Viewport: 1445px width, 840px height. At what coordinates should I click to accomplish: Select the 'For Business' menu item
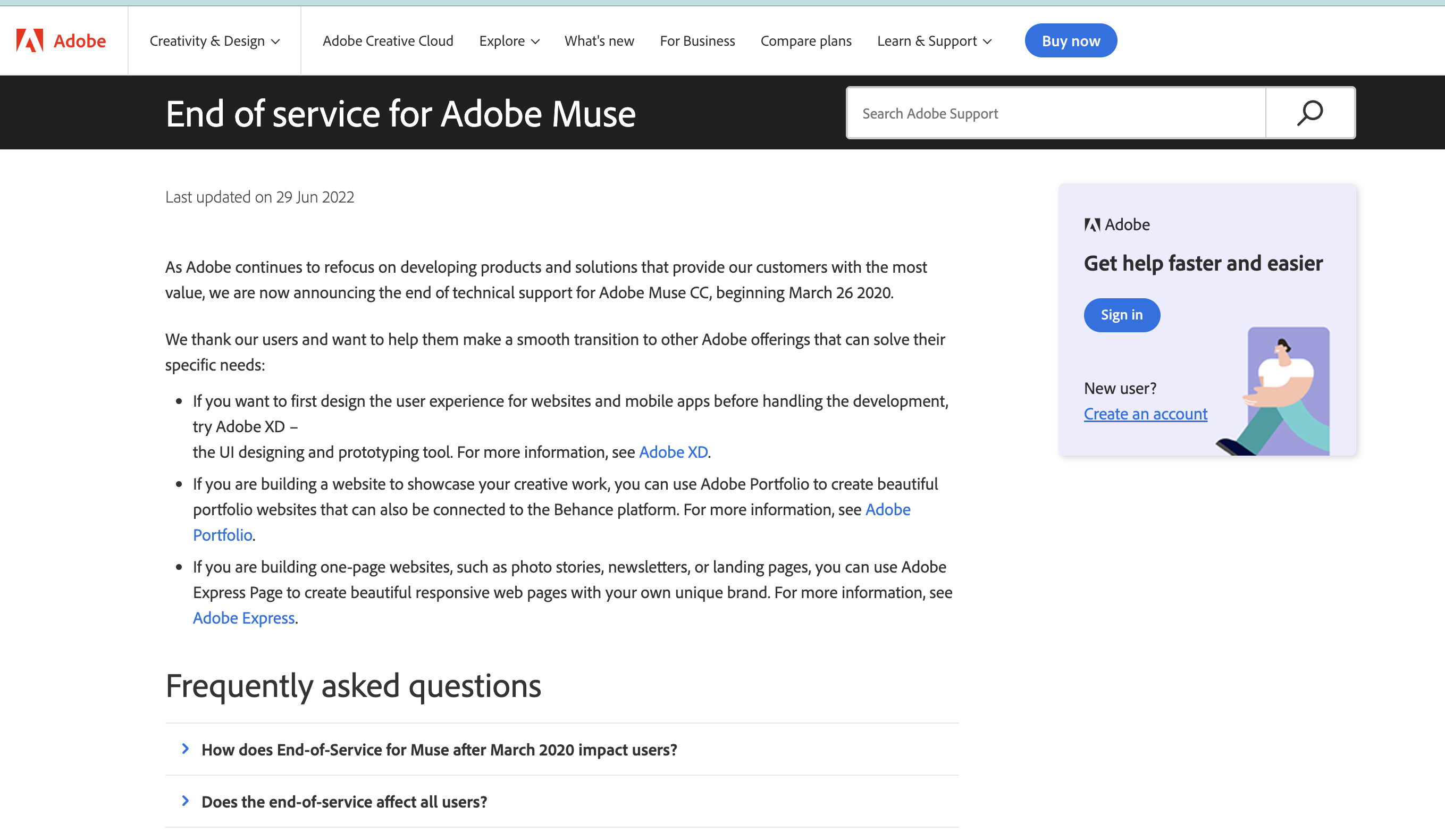[x=697, y=40]
